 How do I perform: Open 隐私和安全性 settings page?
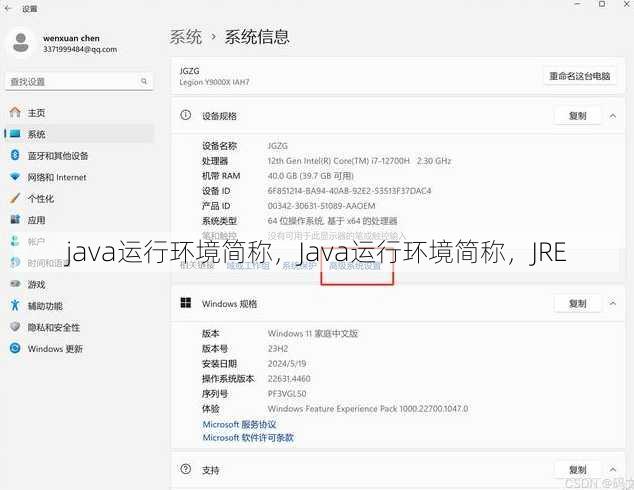(54, 327)
